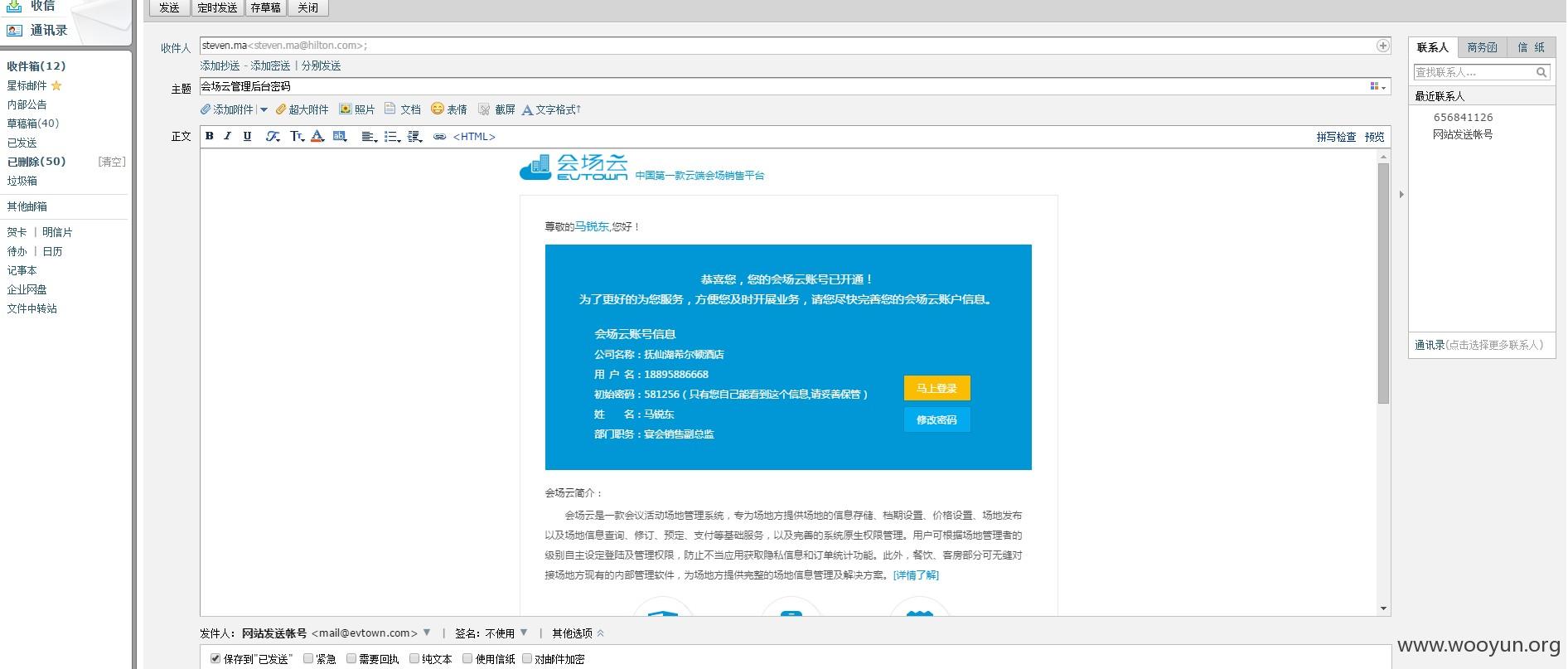Enable the 需要回执 checkbox

(351, 658)
